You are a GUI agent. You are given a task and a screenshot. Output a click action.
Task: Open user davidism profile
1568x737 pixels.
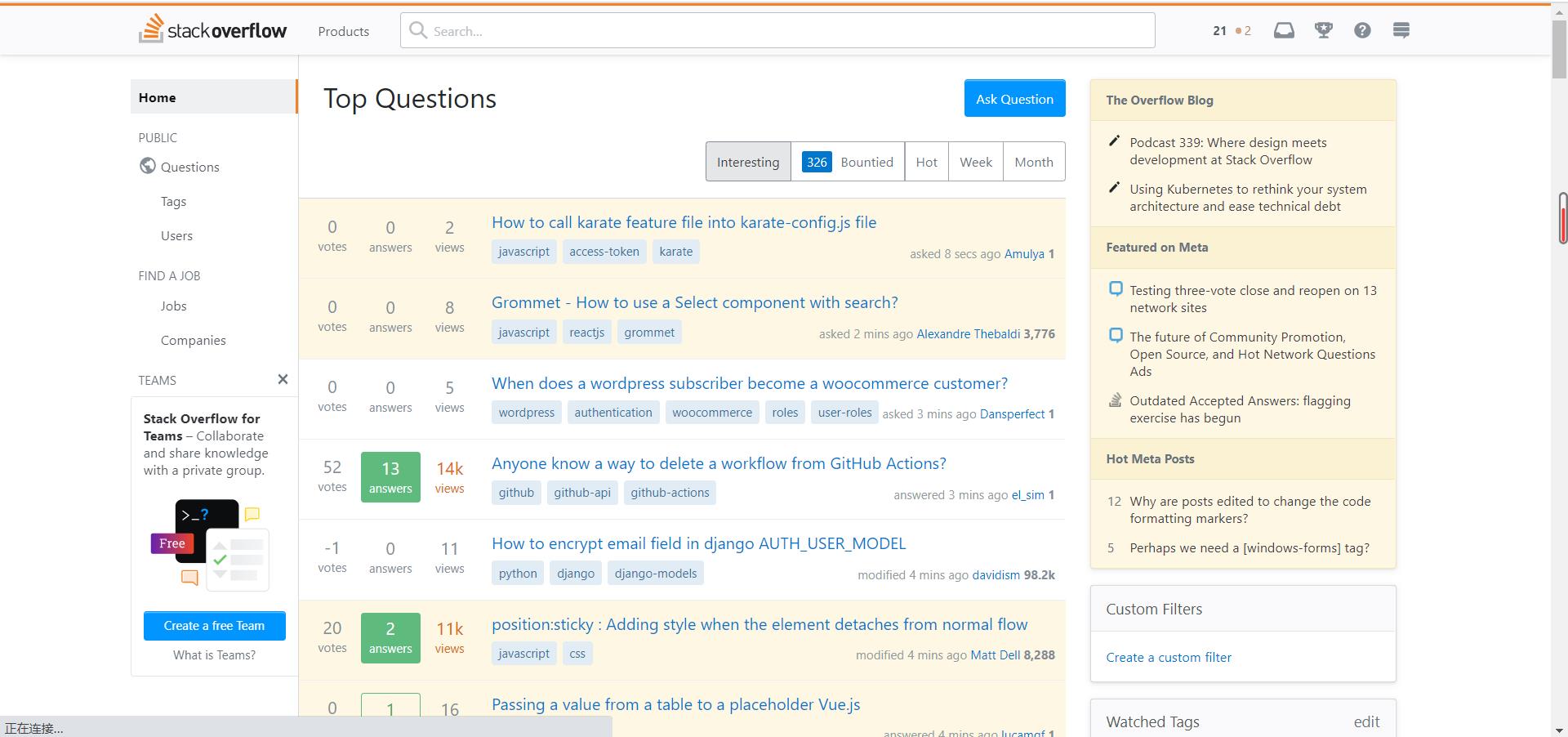pos(996,574)
